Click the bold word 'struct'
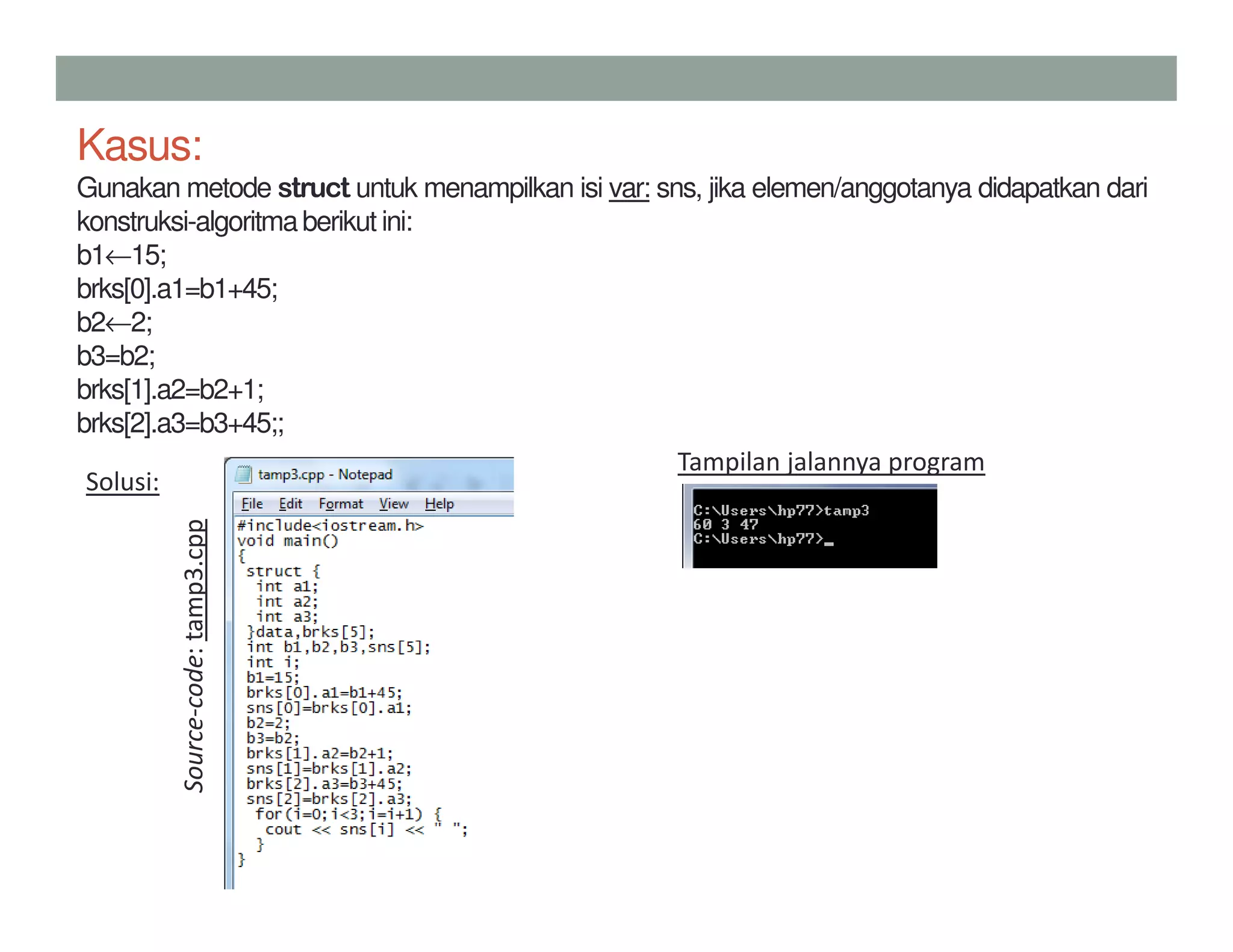Viewport: 1233px width, 952px height. 313,188
